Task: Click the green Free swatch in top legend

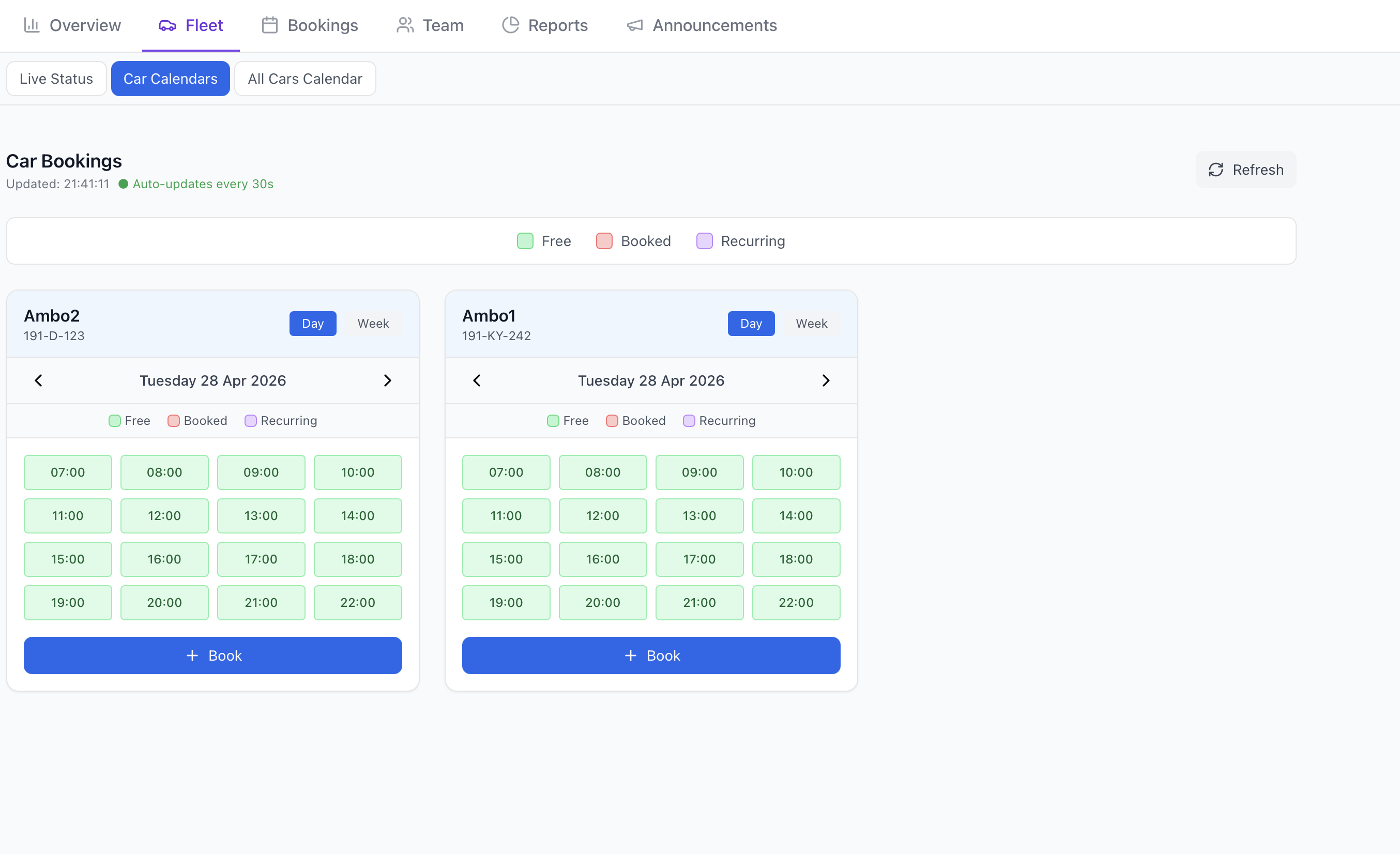Action: pos(525,241)
